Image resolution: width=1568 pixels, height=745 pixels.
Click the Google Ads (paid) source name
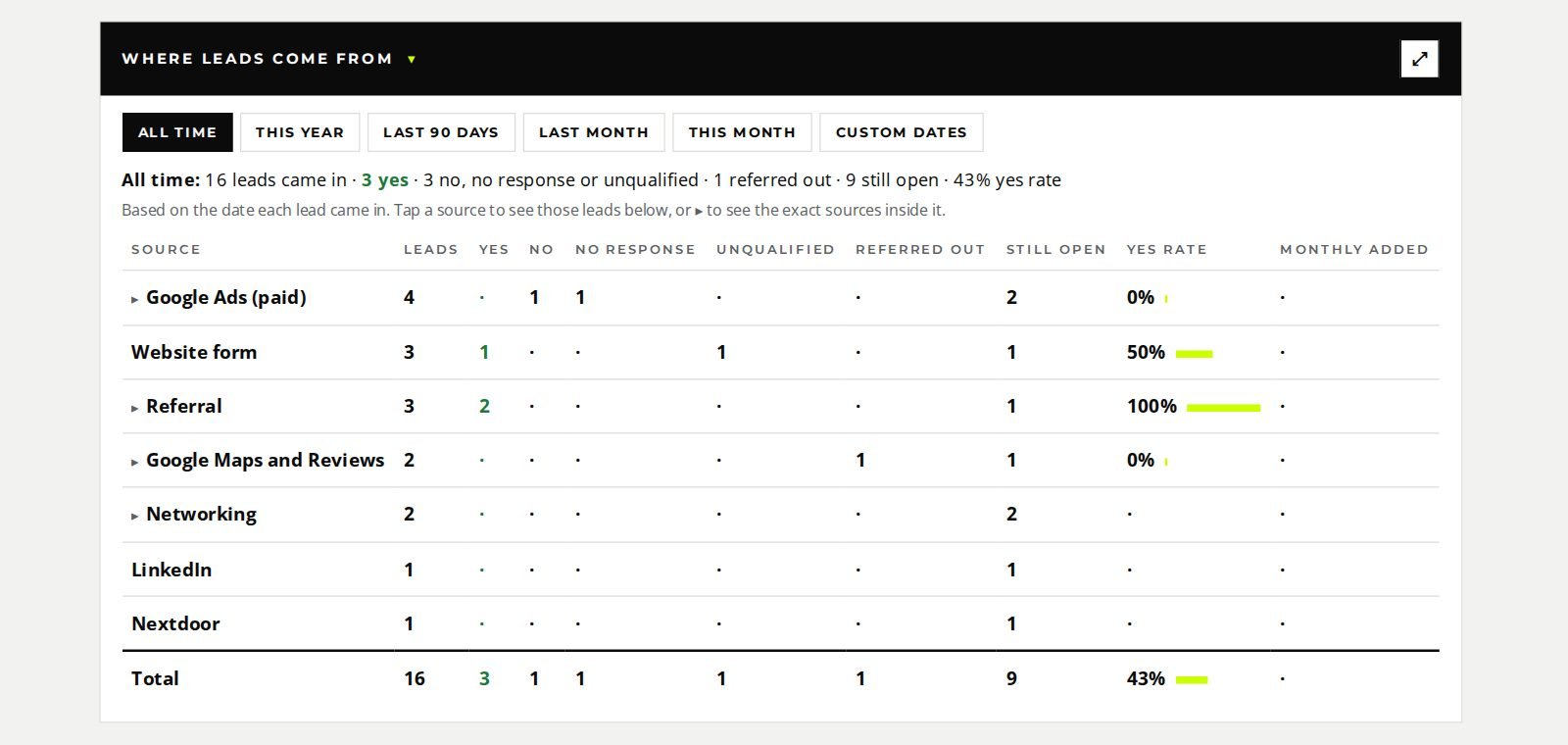[226, 297]
